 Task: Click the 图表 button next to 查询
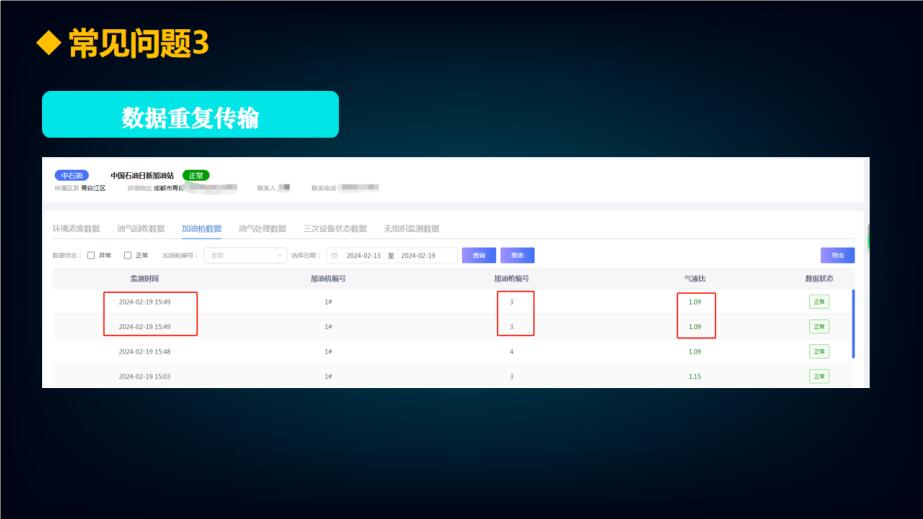(x=517, y=255)
